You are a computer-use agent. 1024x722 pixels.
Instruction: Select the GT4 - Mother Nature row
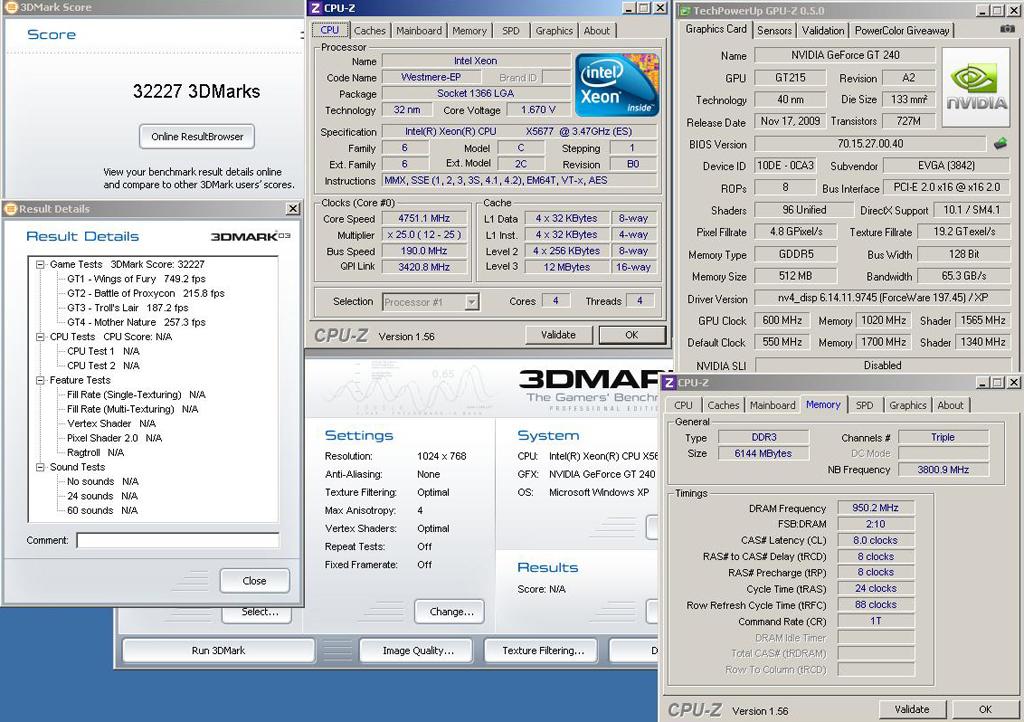pyautogui.click(x=136, y=322)
